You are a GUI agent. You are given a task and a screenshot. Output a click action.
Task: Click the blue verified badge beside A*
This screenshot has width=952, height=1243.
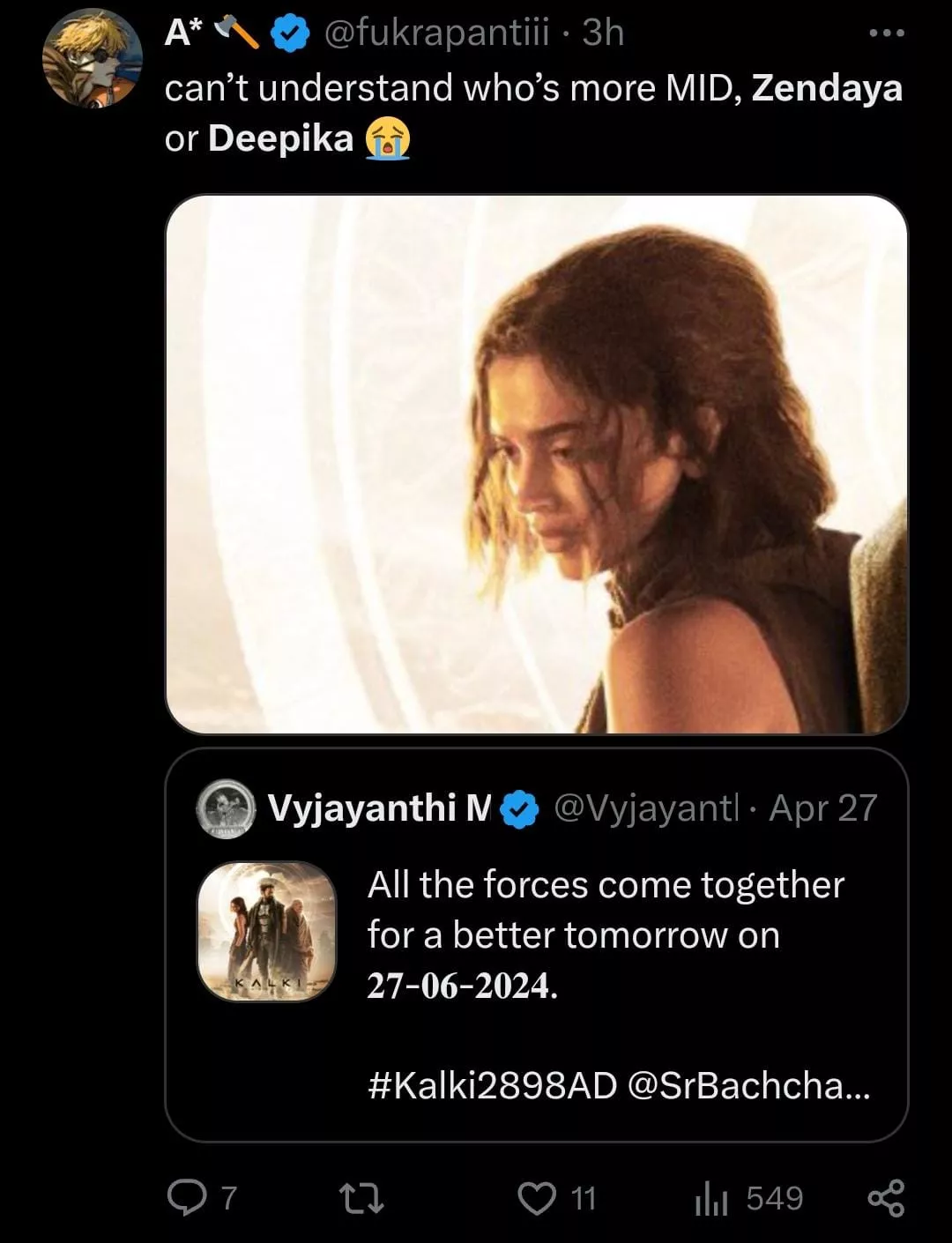tap(289, 33)
